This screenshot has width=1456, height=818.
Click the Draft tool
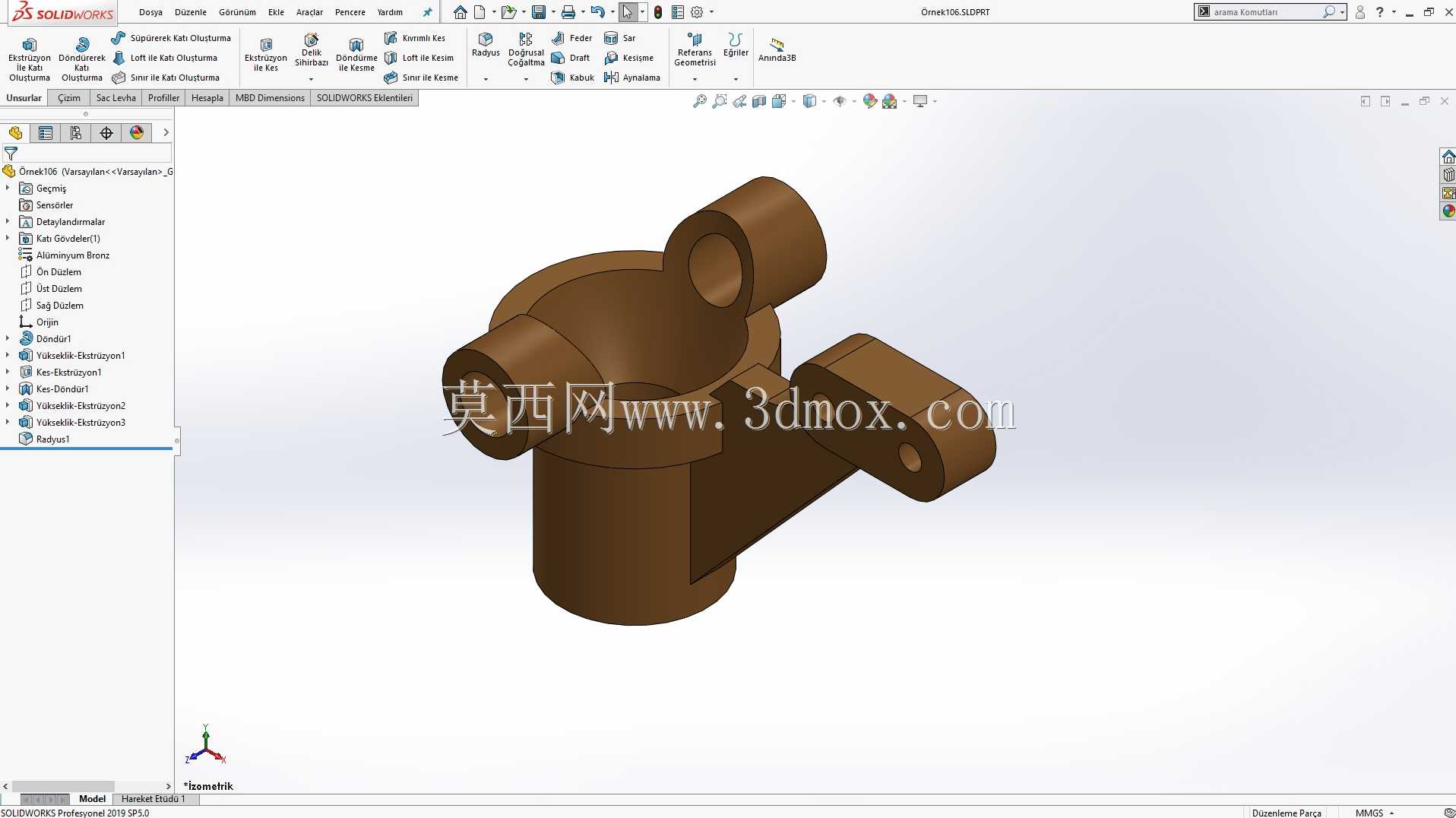[571, 58]
